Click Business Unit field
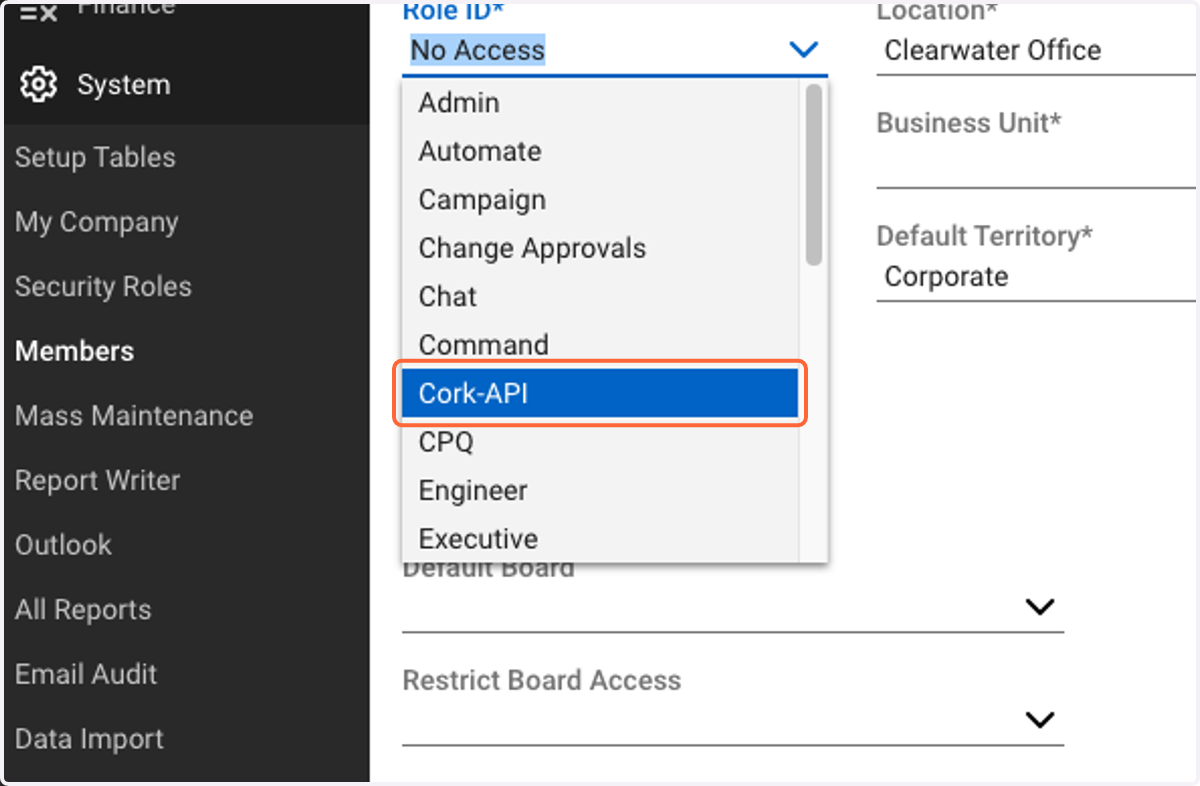Image resolution: width=1200 pixels, height=786 pixels. [1036, 164]
